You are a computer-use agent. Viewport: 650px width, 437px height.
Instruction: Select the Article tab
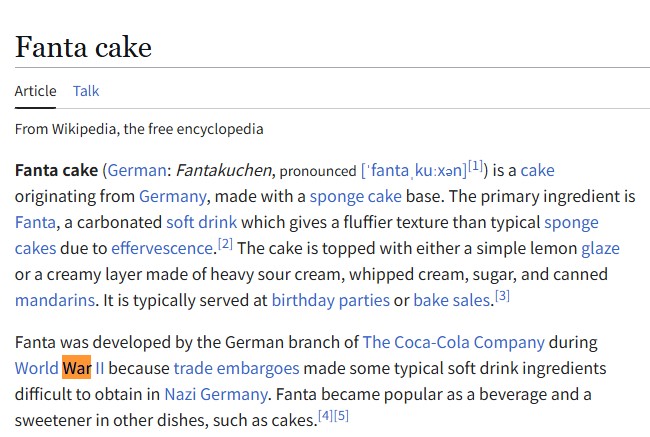point(35,91)
